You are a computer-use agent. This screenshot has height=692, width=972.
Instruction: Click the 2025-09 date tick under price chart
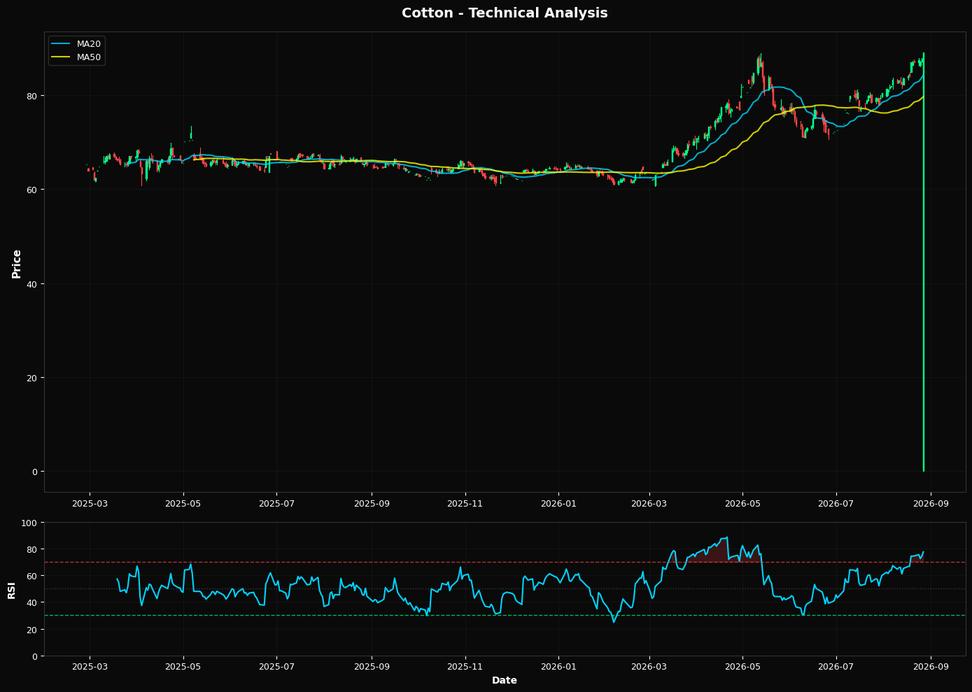[x=372, y=503]
